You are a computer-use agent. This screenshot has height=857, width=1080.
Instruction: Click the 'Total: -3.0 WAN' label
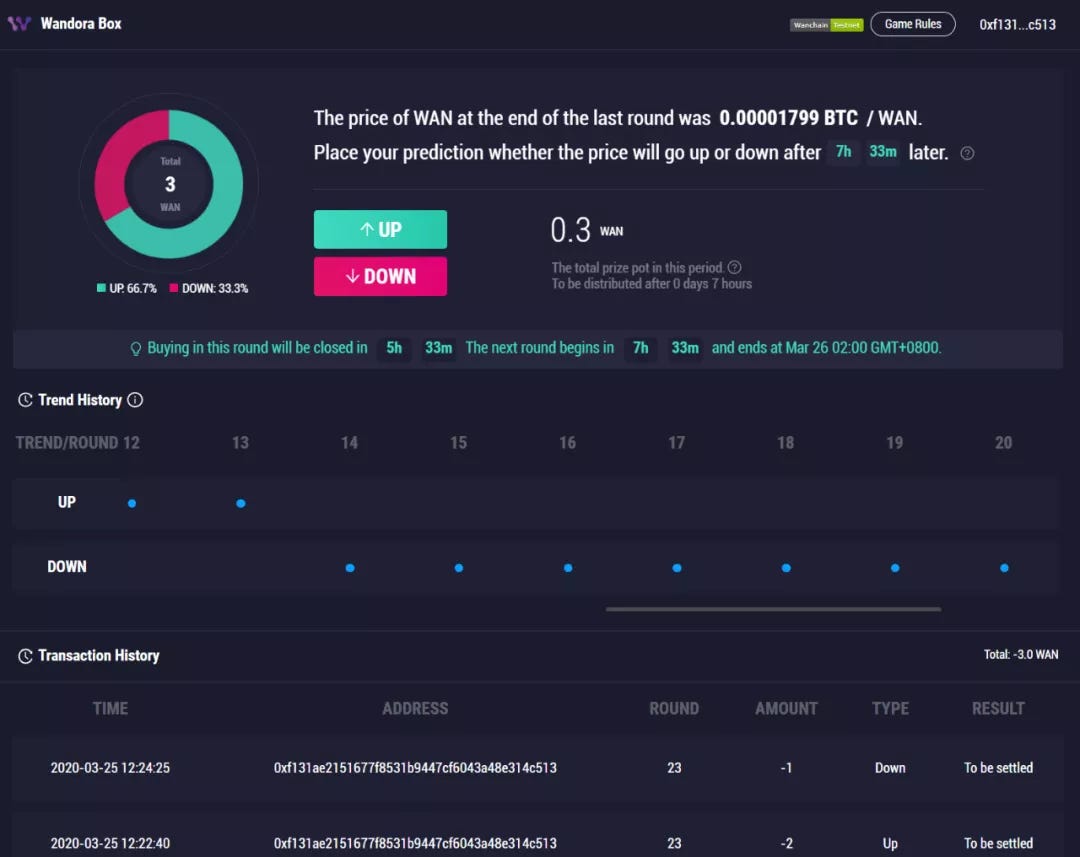[1021, 654]
